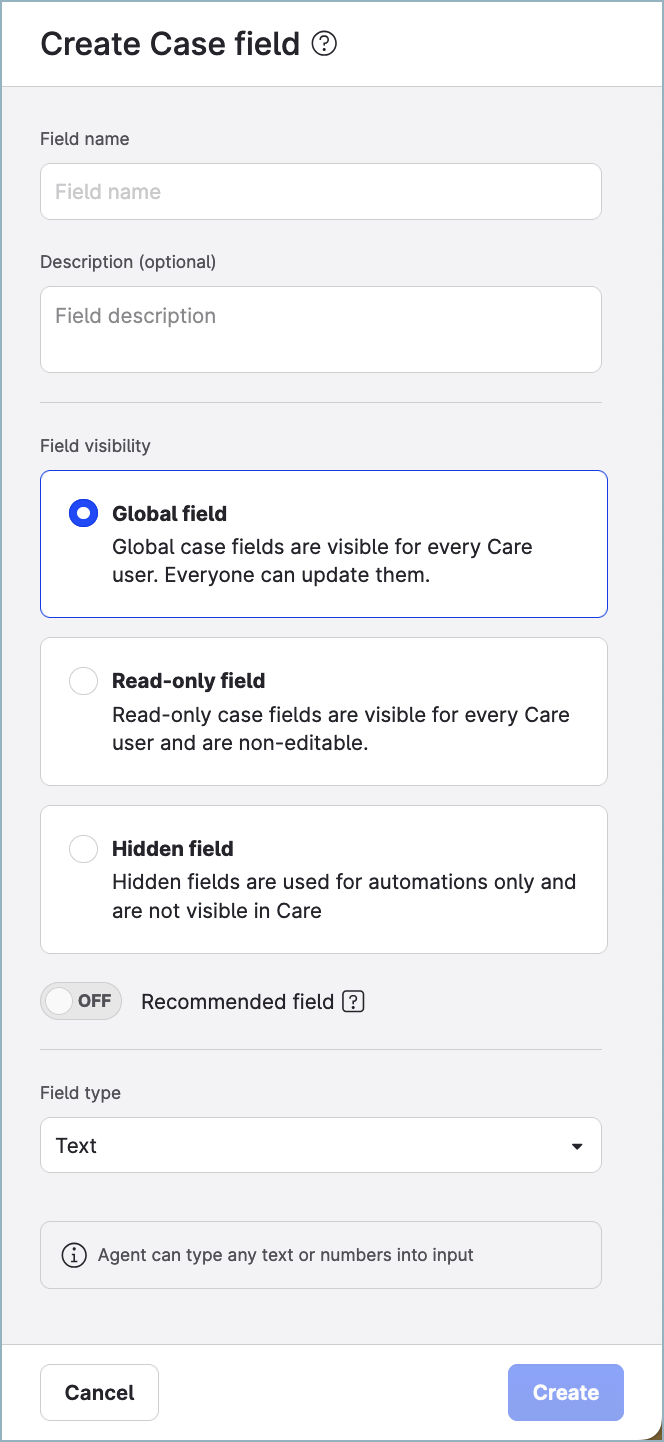This screenshot has width=664, height=1442.
Task: Expand the Text field type selector
Action: pos(320,1145)
